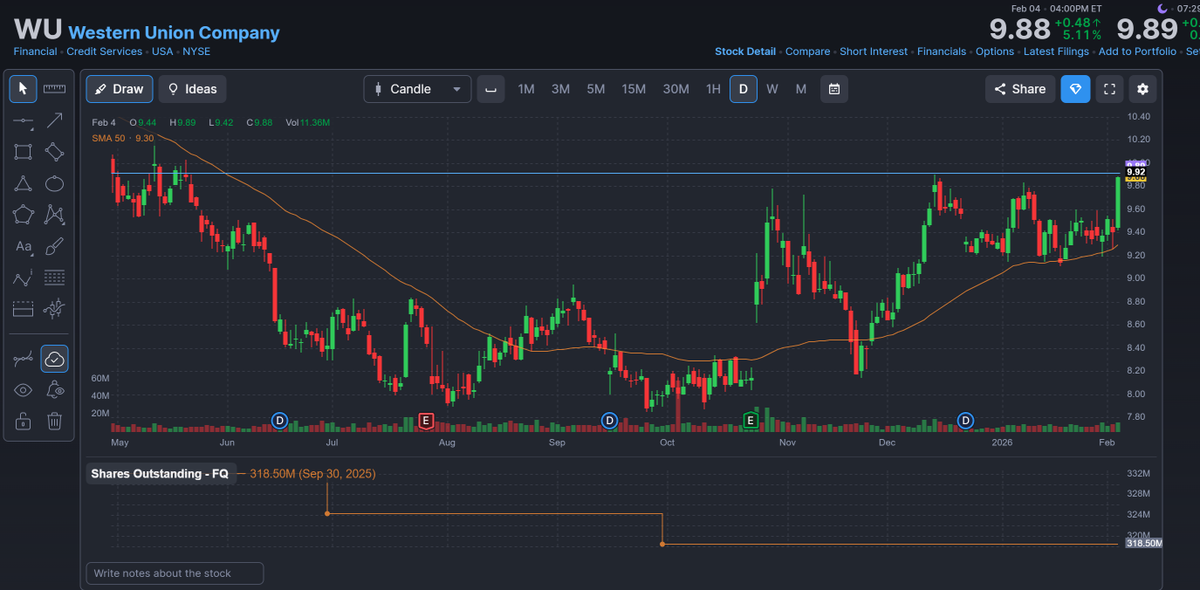This screenshot has height=590, width=1200.
Task: Click the NYSE exchange link
Action: (x=196, y=51)
